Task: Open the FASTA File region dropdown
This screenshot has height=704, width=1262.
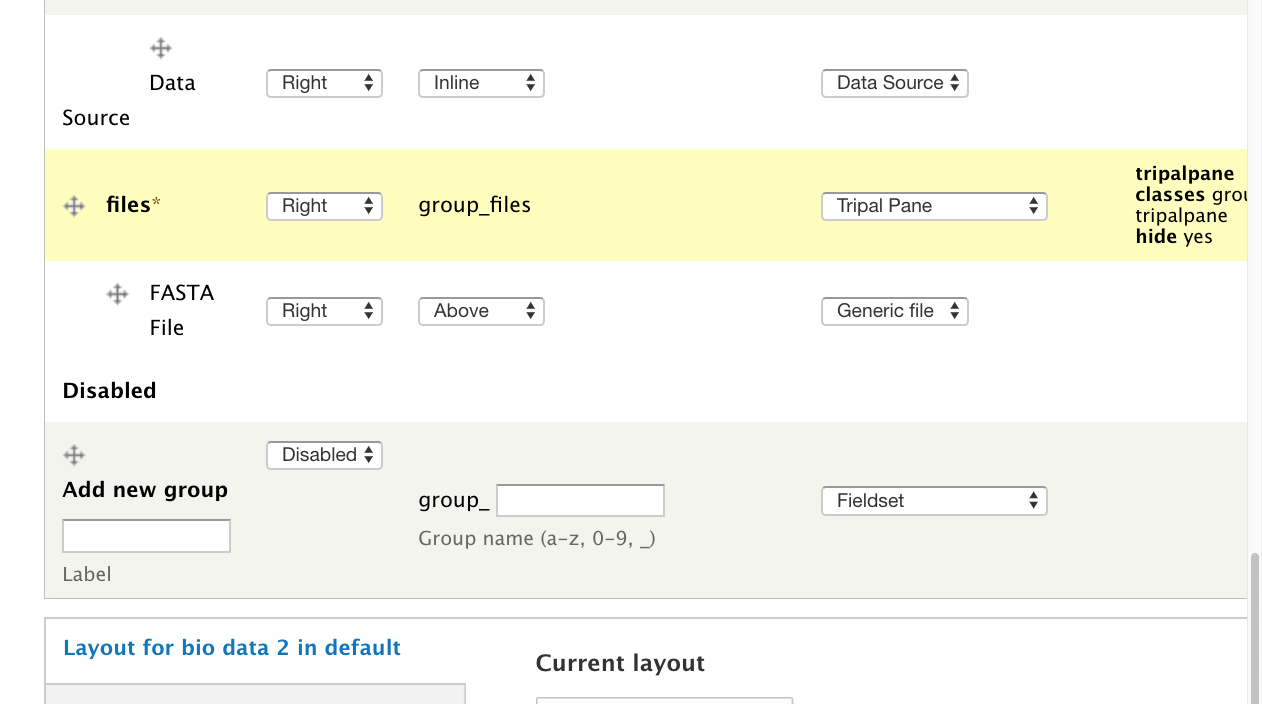Action: pyautogui.click(x=324, y=311)
